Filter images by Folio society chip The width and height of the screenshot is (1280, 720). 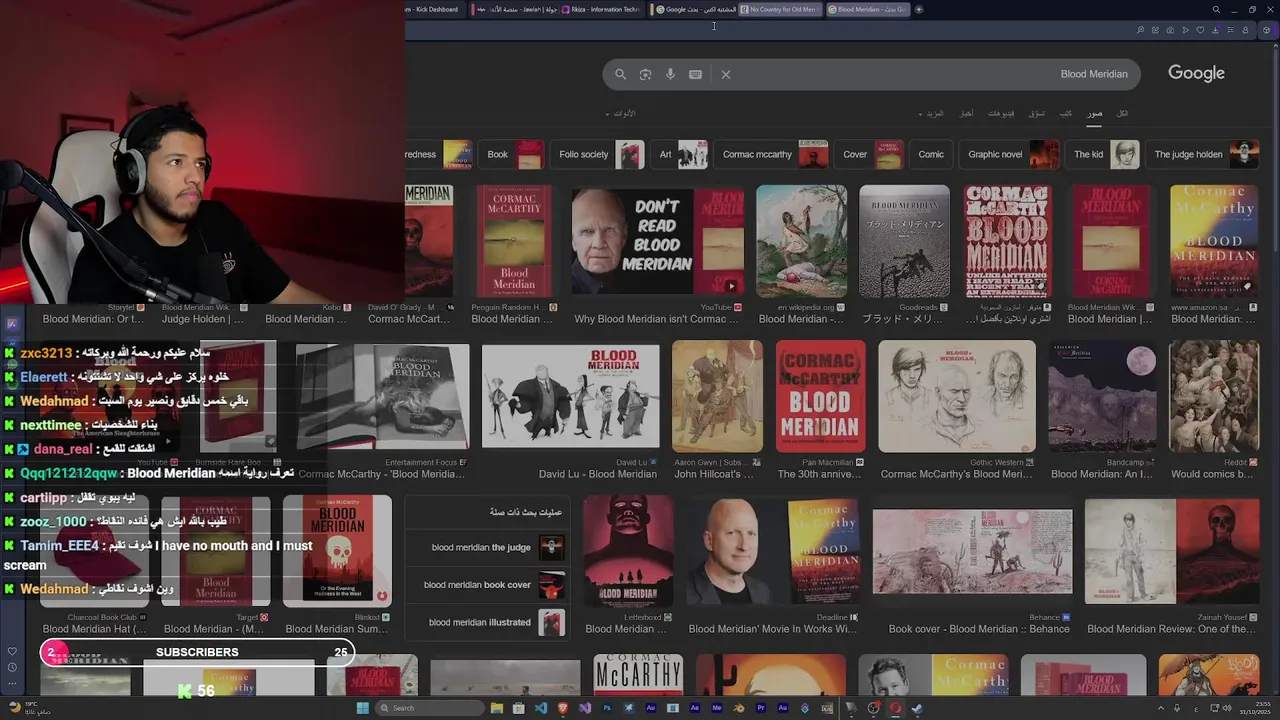pos(599,155)
